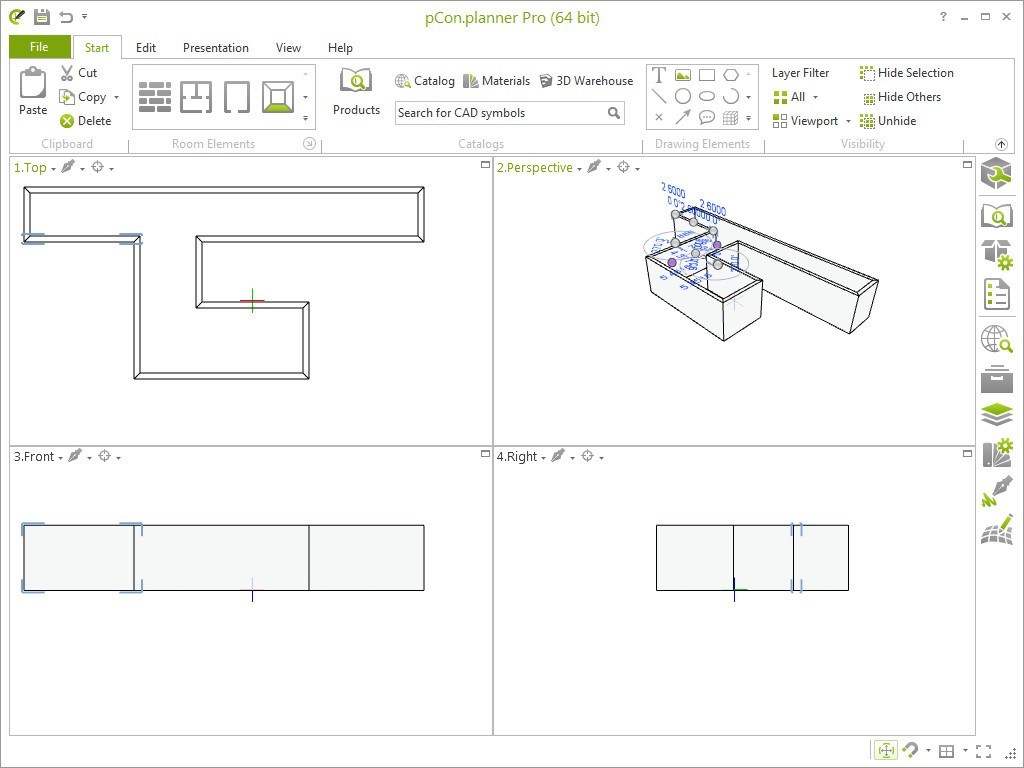
Task: Maximize the Top viewport
Action: [485, 165]
